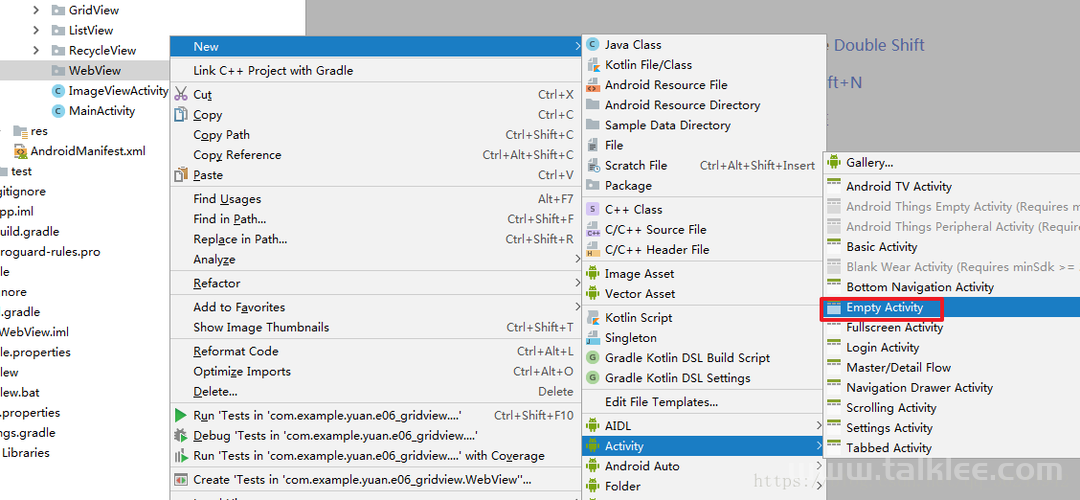This screenshot has height=500, width=1080.
Task: Click the AndroidManifest.xml file icon
Action: coord(21,152)
